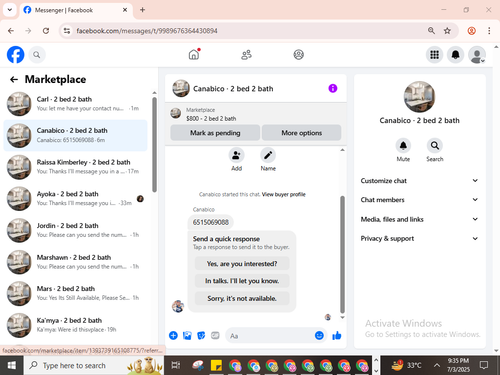Open the Raissa Kimberley chat

tap(75, 167)
